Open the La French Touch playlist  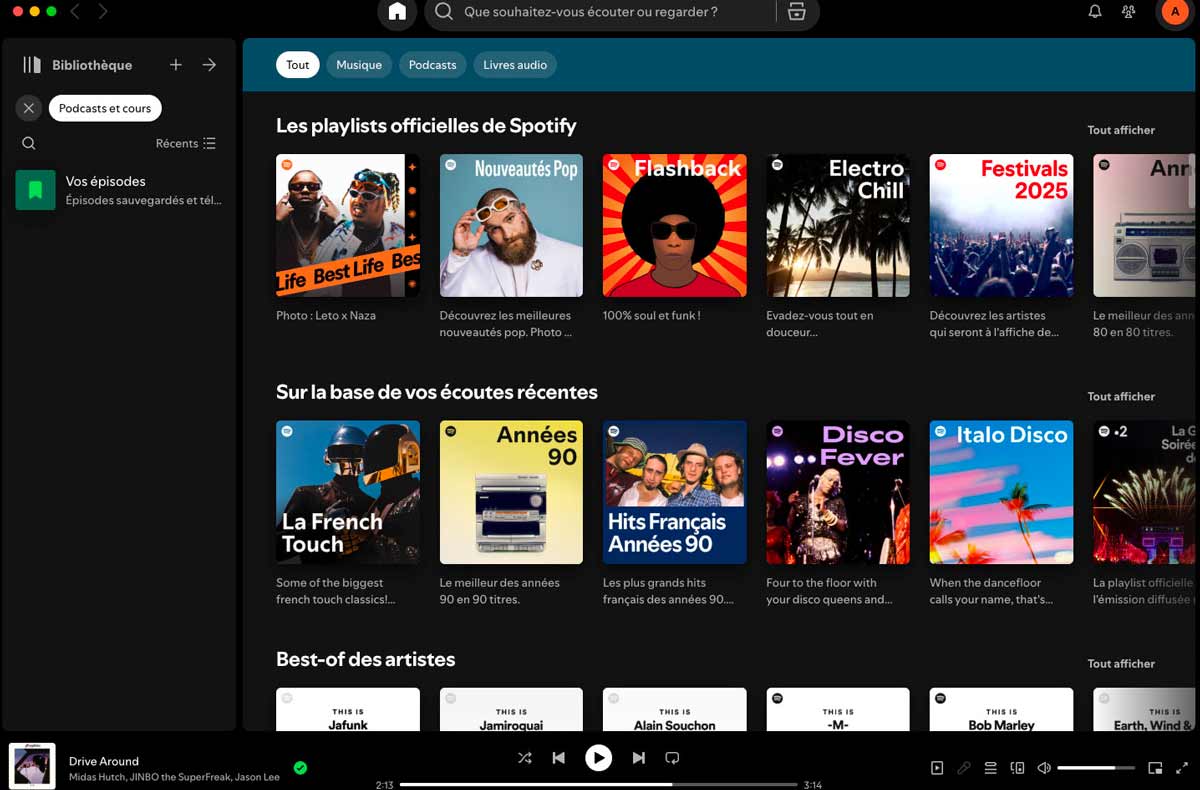348,492
